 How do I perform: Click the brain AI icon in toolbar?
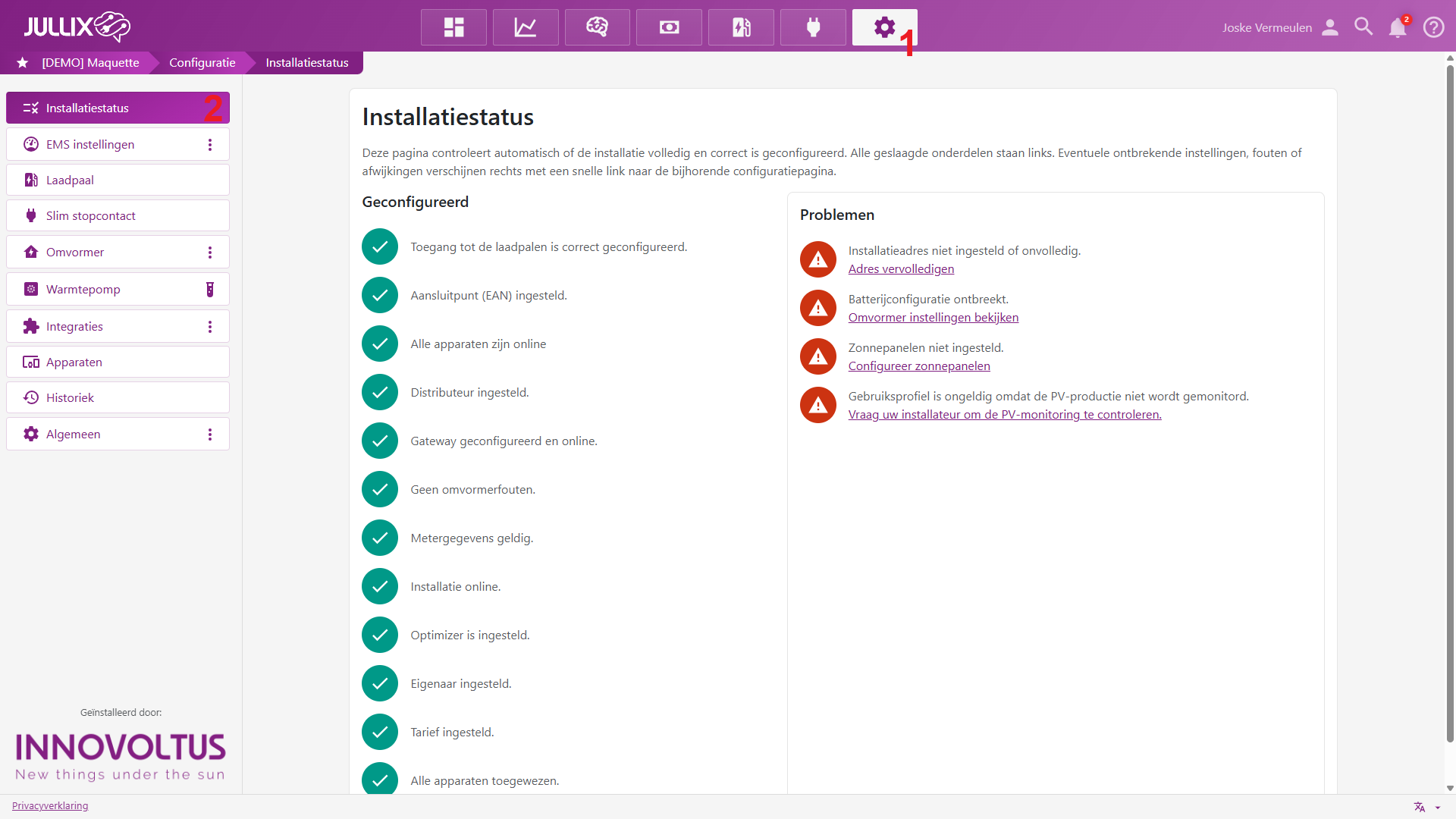(x=597, y=27)
